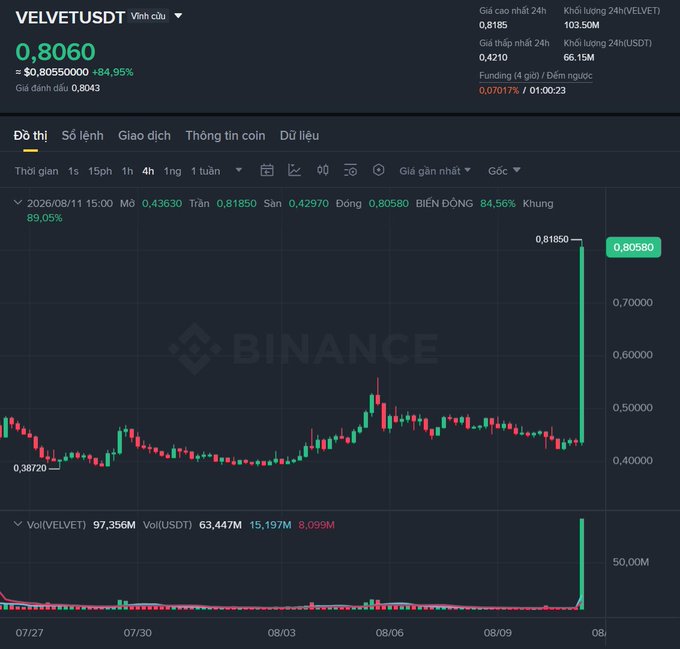Screen dimensions: 680x649
Task: Click the funding rate 0,07017%
Action: (x=499, y=91)
